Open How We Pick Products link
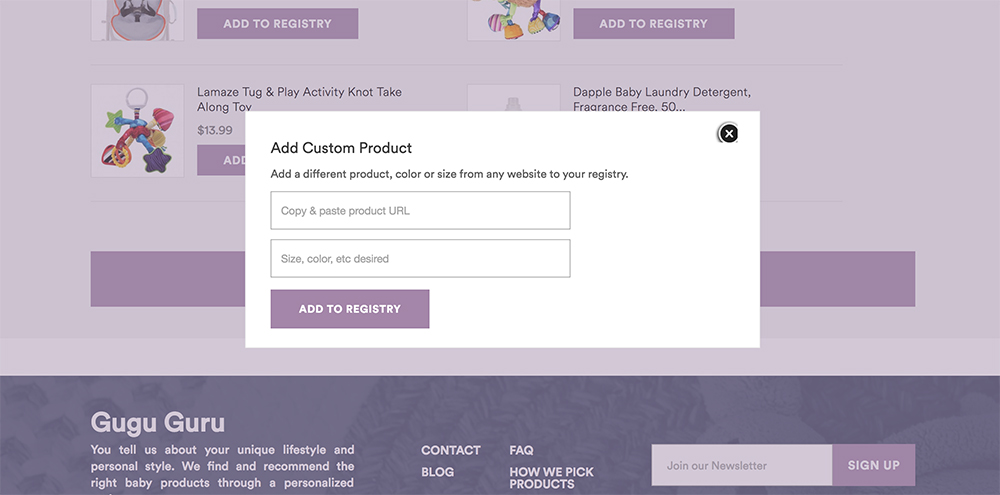Screen dimensions: 1000x495 click(x=552, y=478)
